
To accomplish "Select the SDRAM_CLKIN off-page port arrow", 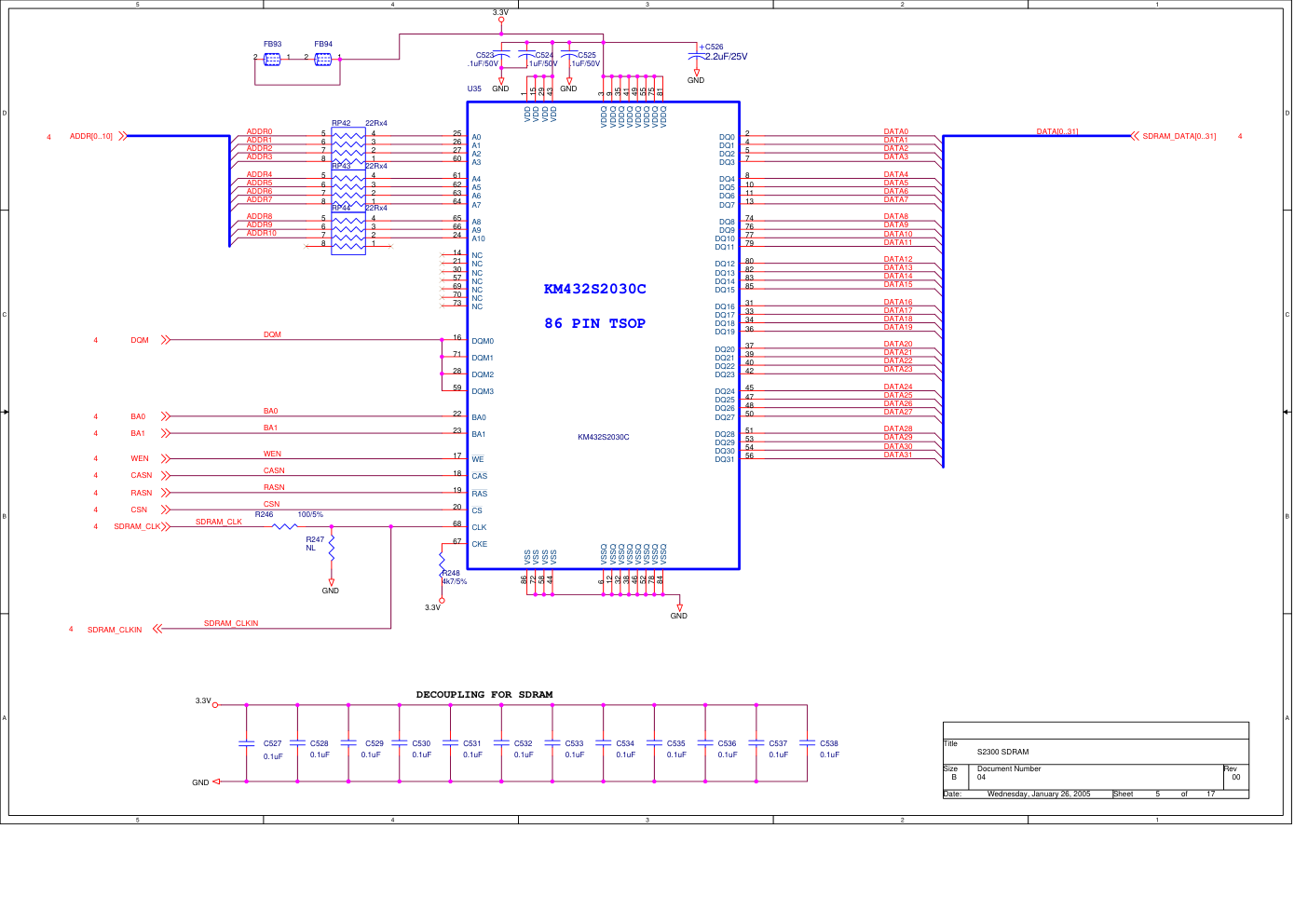I will click(x=157, y=629).
